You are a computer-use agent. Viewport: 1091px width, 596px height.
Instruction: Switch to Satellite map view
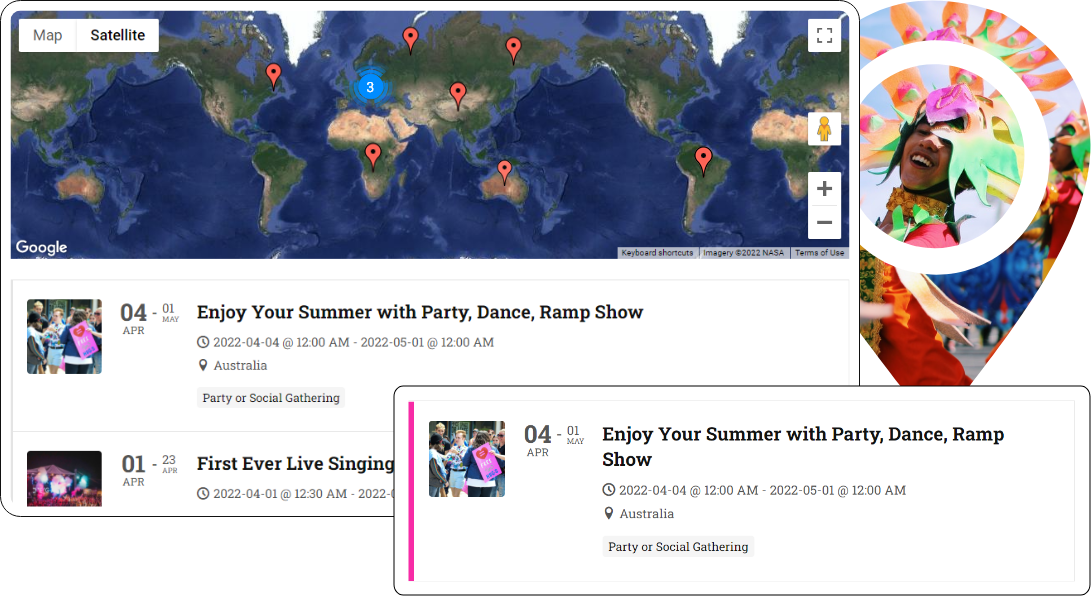tap(117, 35)
